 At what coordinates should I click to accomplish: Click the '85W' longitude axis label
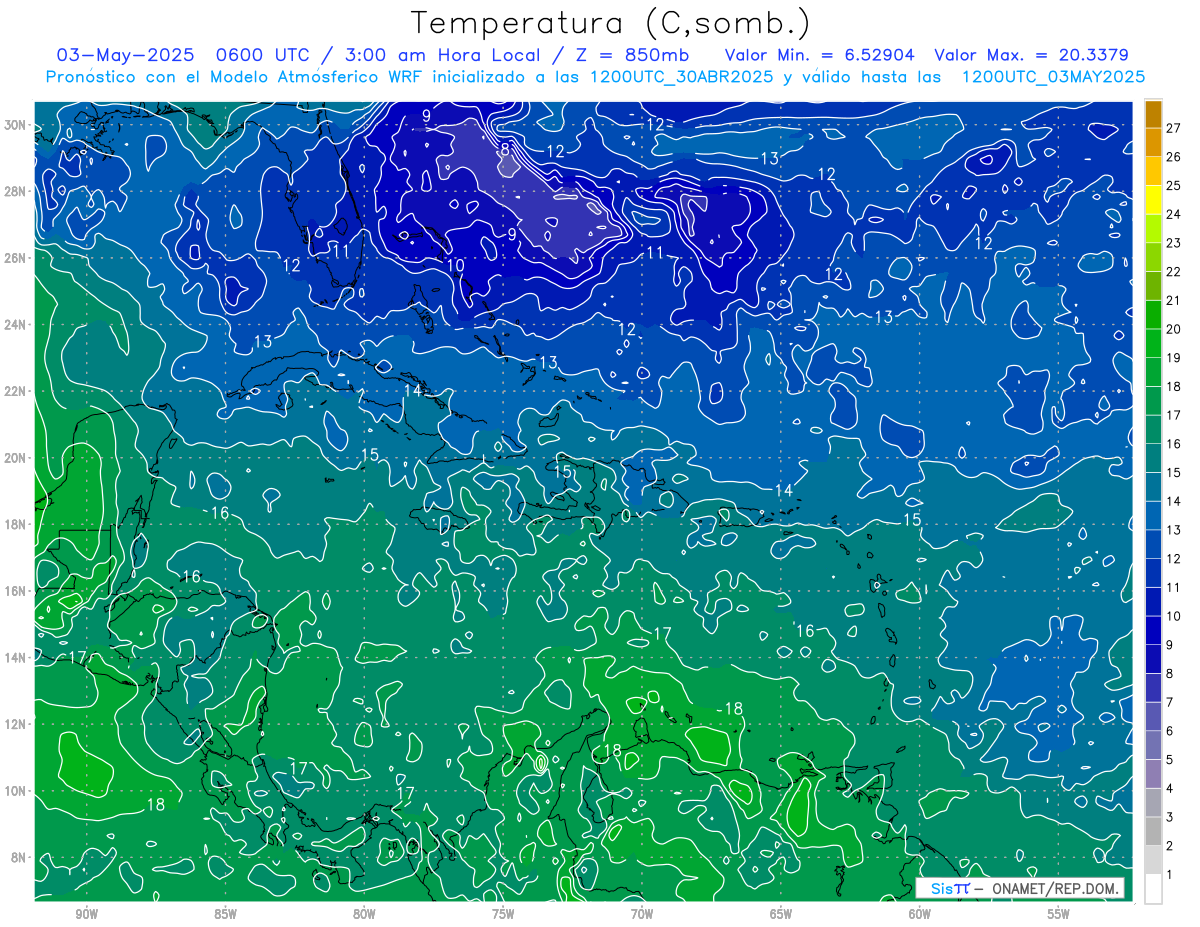[x=226, y=915]
